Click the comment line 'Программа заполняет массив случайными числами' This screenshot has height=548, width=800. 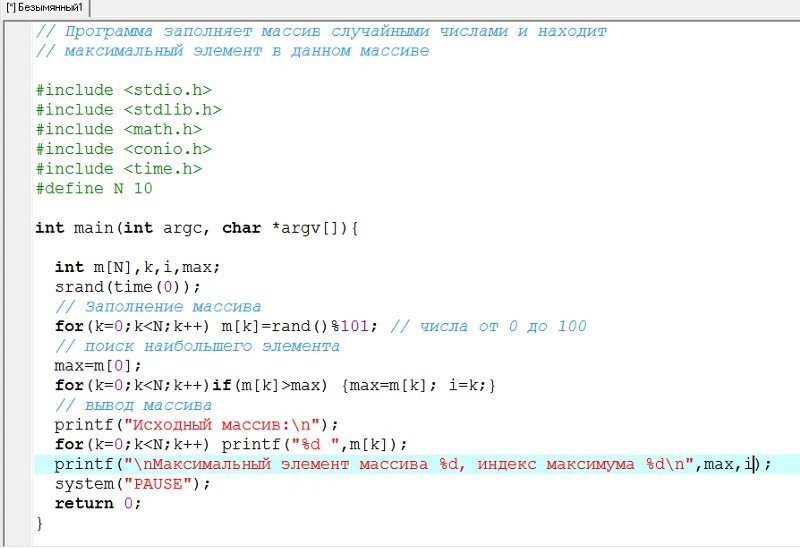pyautogui.click(x=321, y=32)
